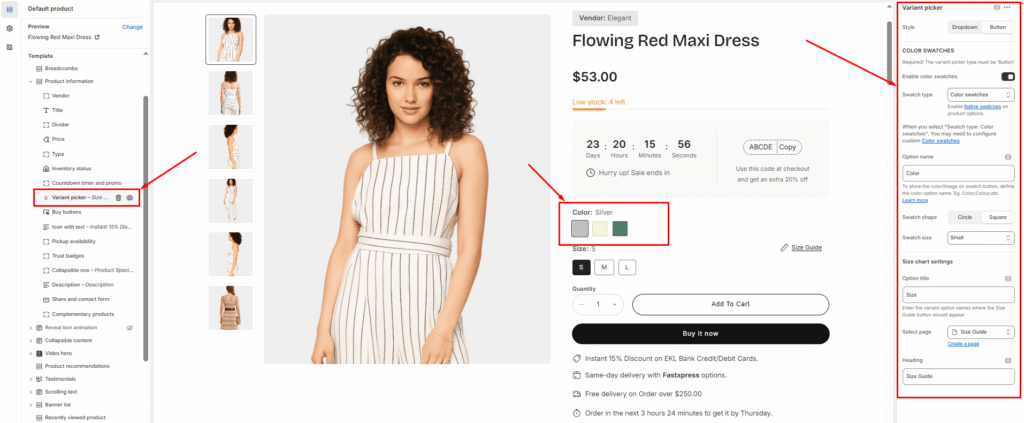
Task: Switch variant picker style to Dropdown
Action: coord(964,27)
